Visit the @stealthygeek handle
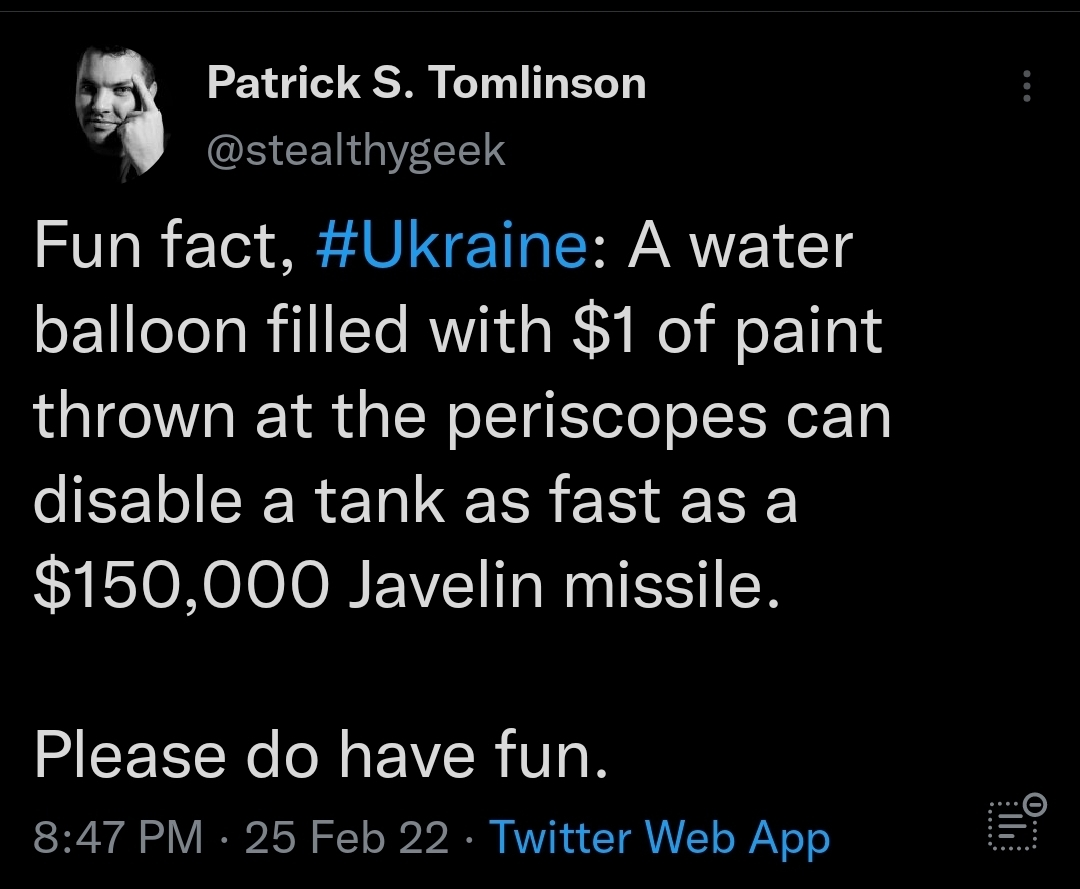The height and width of the screenshot is (889, 1080). (x=356, y=151)
